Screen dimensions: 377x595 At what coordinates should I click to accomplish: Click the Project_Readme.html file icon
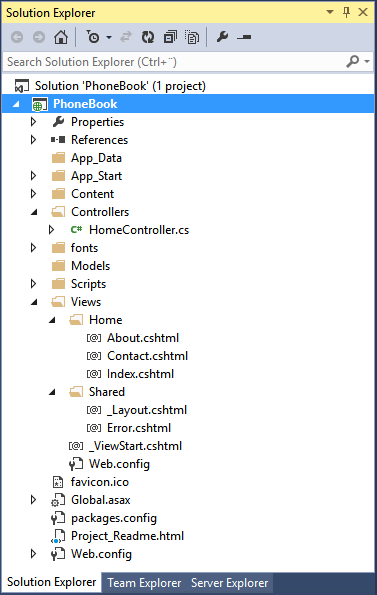click(x=58, y=536)
